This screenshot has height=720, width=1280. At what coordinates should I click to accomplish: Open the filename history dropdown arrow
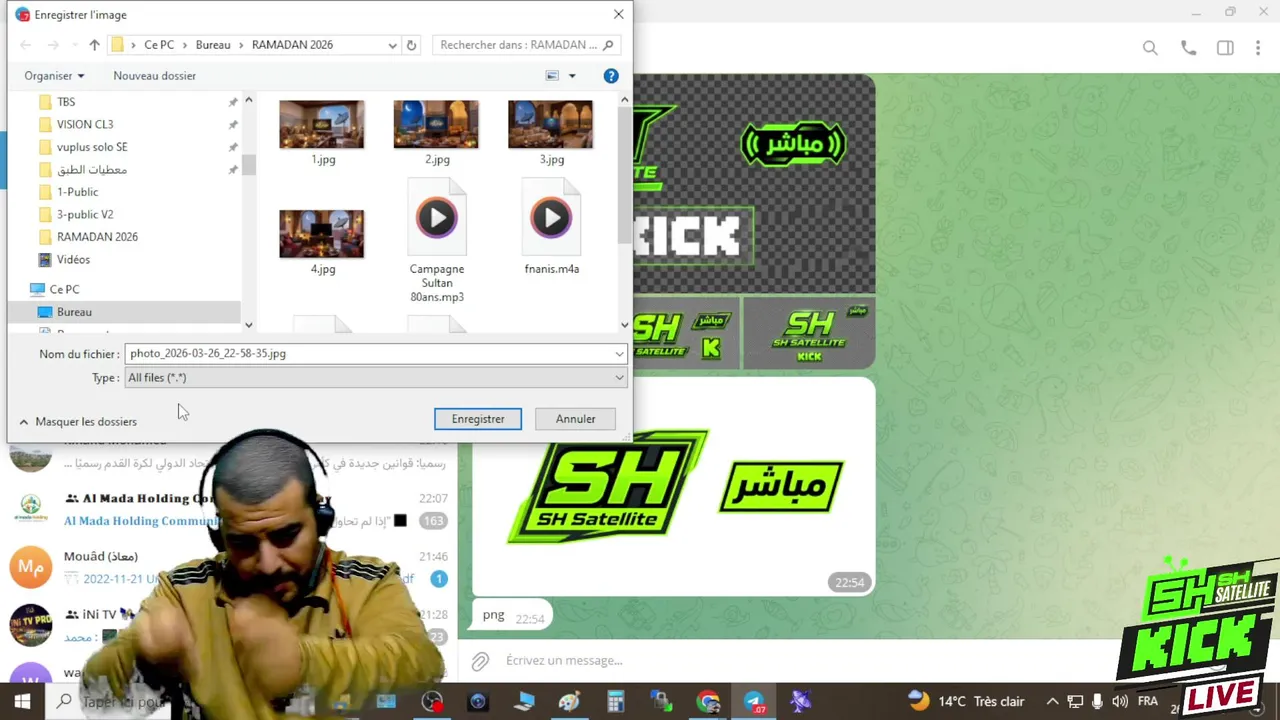[620, 353]
